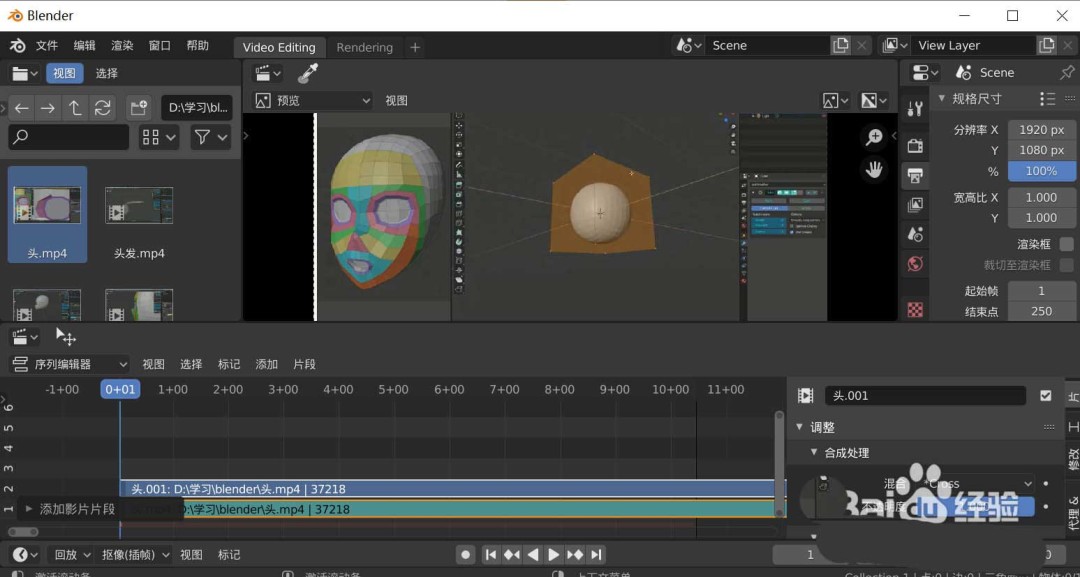
Task: Open the 添加 menu in the sequencer
Action: pyautogui.click(x=265, y=364)
